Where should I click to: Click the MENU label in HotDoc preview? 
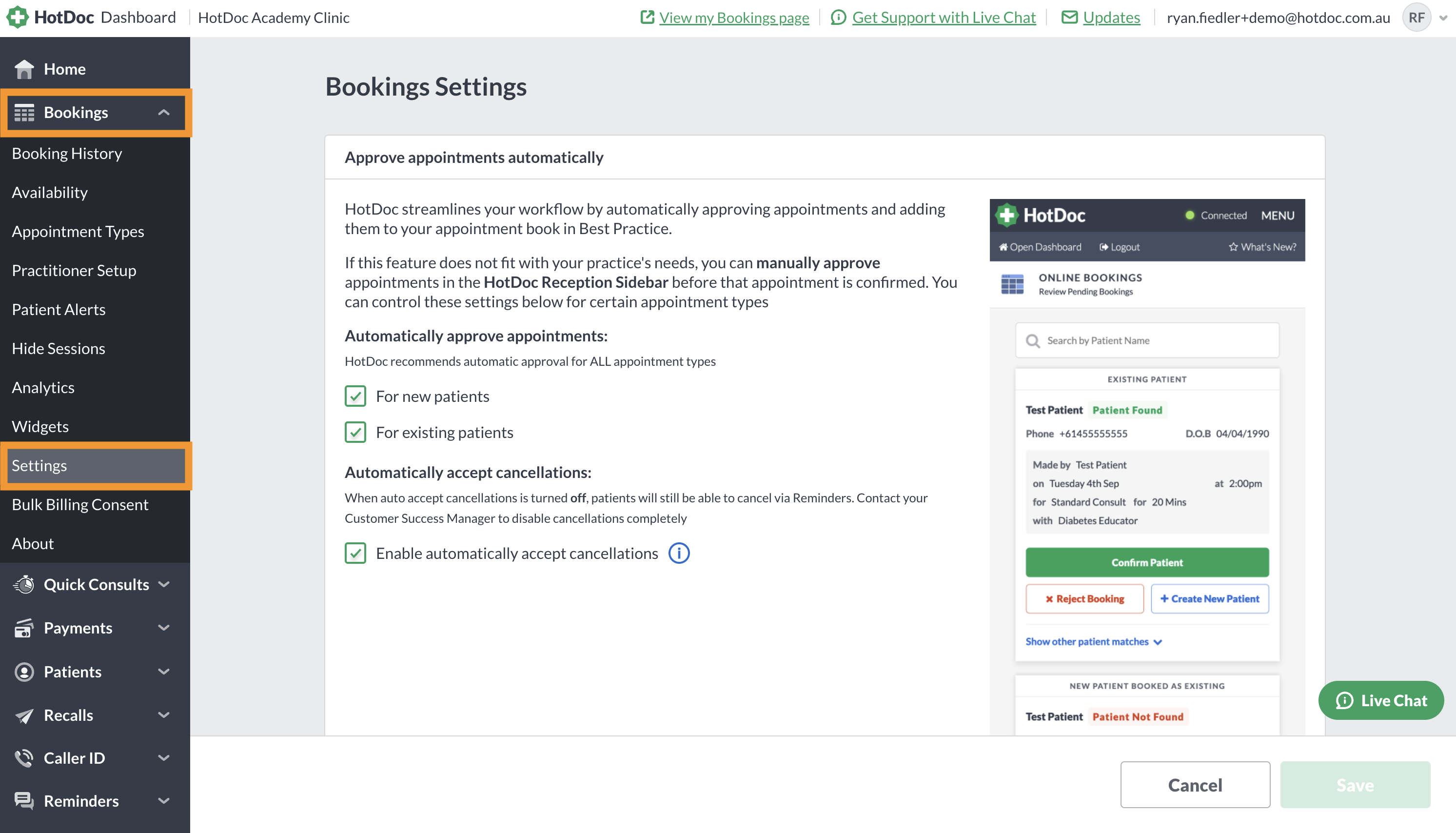(x=1278, y=216)
